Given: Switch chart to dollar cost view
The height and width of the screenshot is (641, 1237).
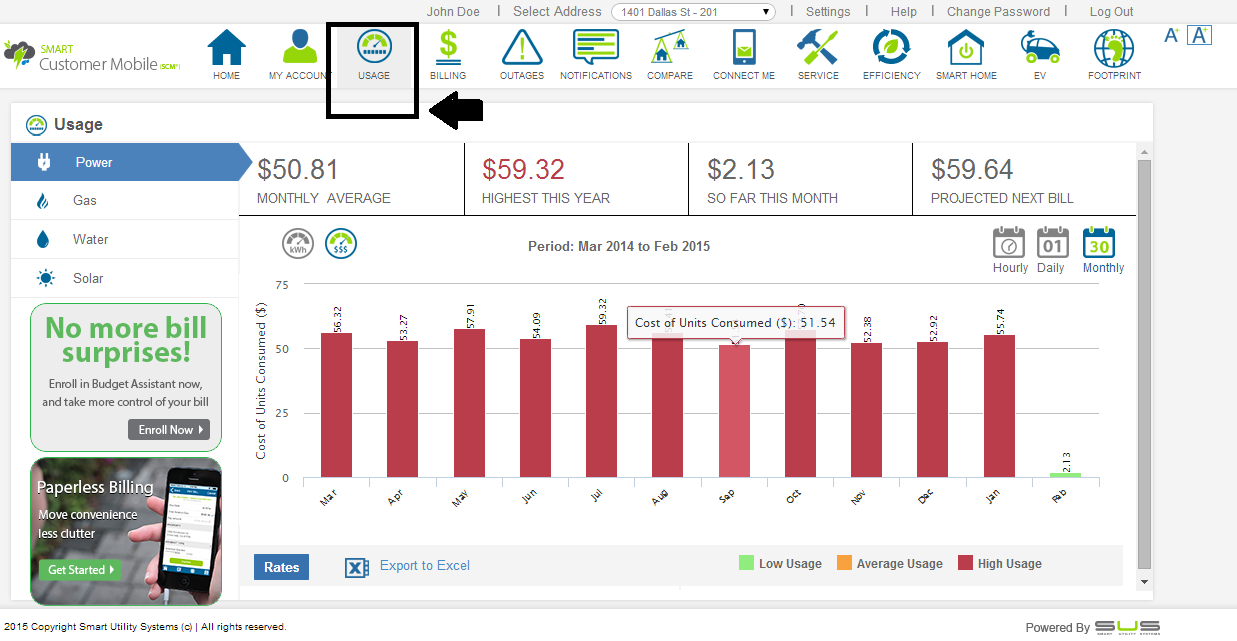Looking at the screenshot, I should click(x=341, y=244).
